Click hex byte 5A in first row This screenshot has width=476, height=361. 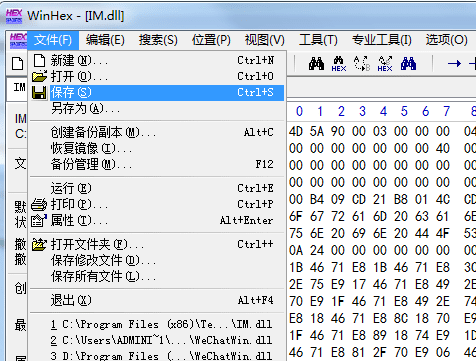click(x=317, y=131)
